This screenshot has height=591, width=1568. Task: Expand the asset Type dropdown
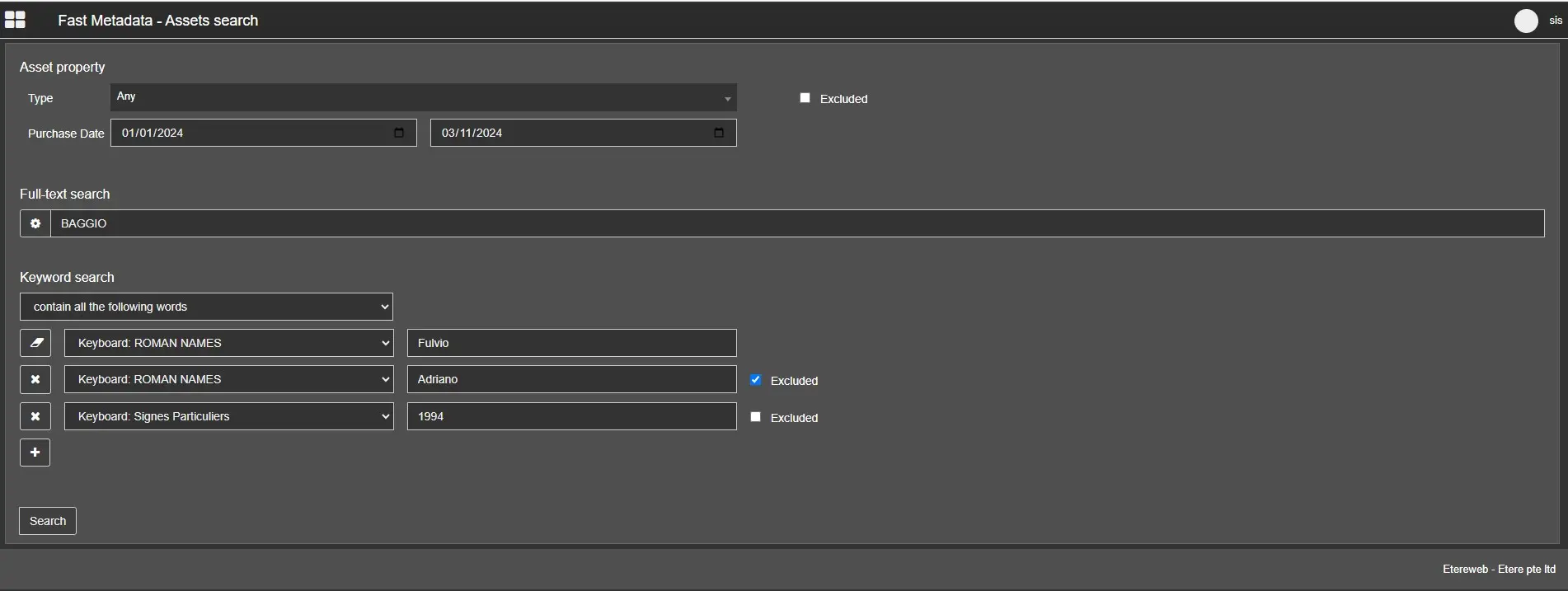click(x=423, y=97)
